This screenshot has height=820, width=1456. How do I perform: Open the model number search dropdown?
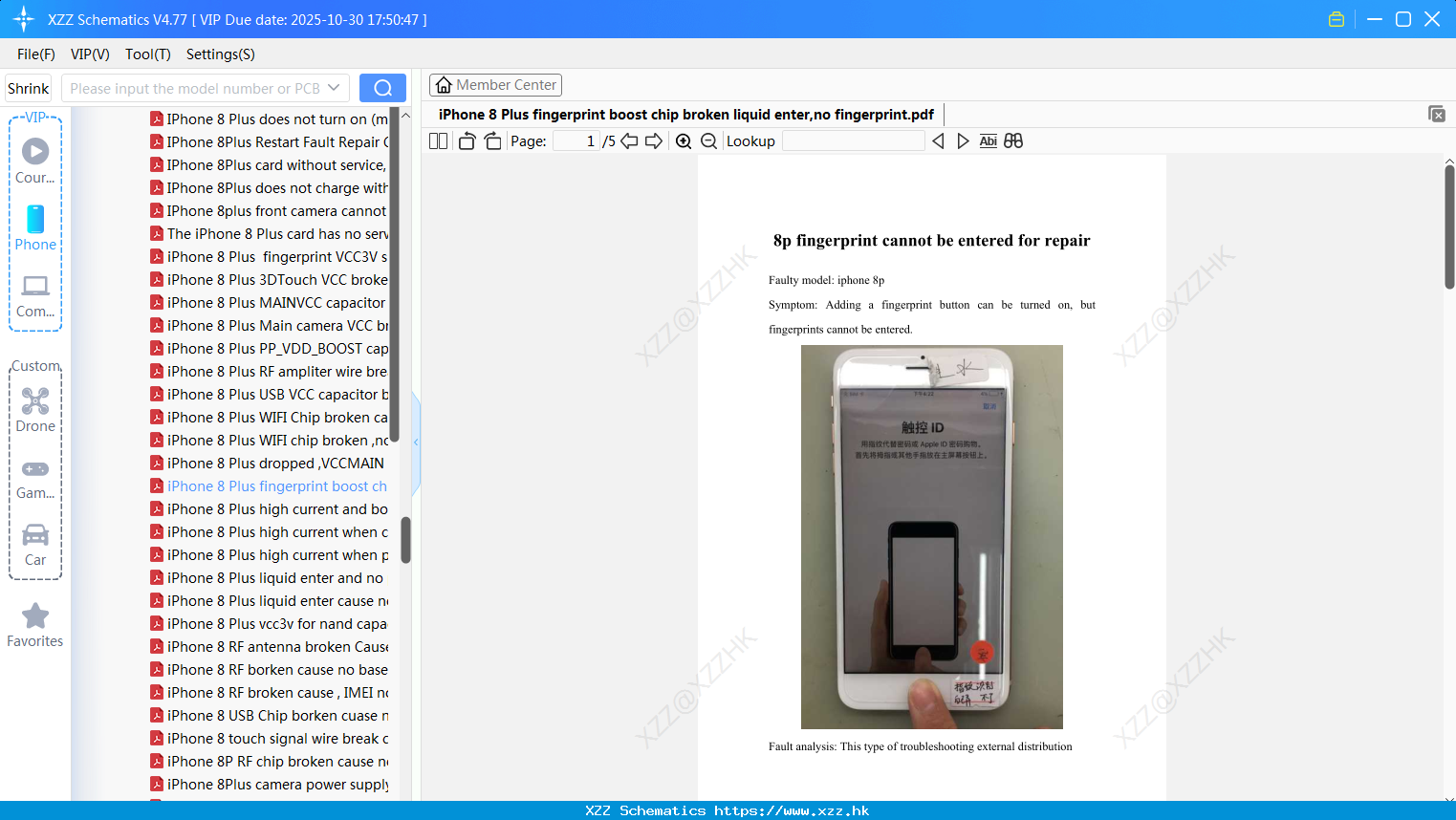point(337,87)
